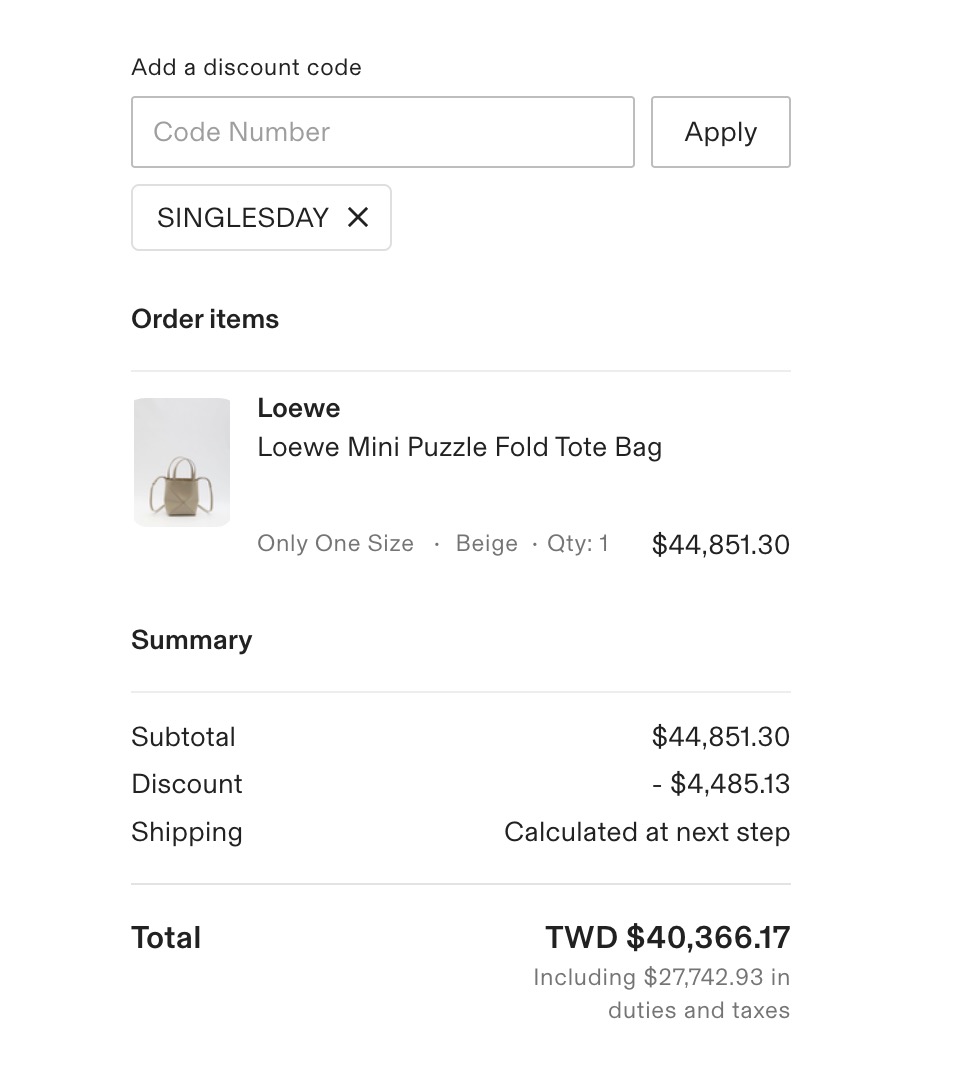Click the Subtotal label
966x1082 pixels.
pos(183,737)
